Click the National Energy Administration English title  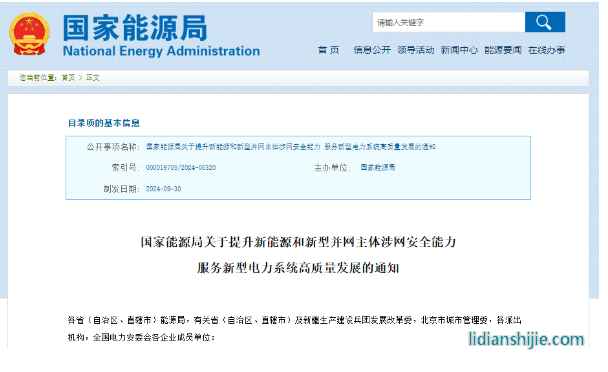tap(161, 51)
